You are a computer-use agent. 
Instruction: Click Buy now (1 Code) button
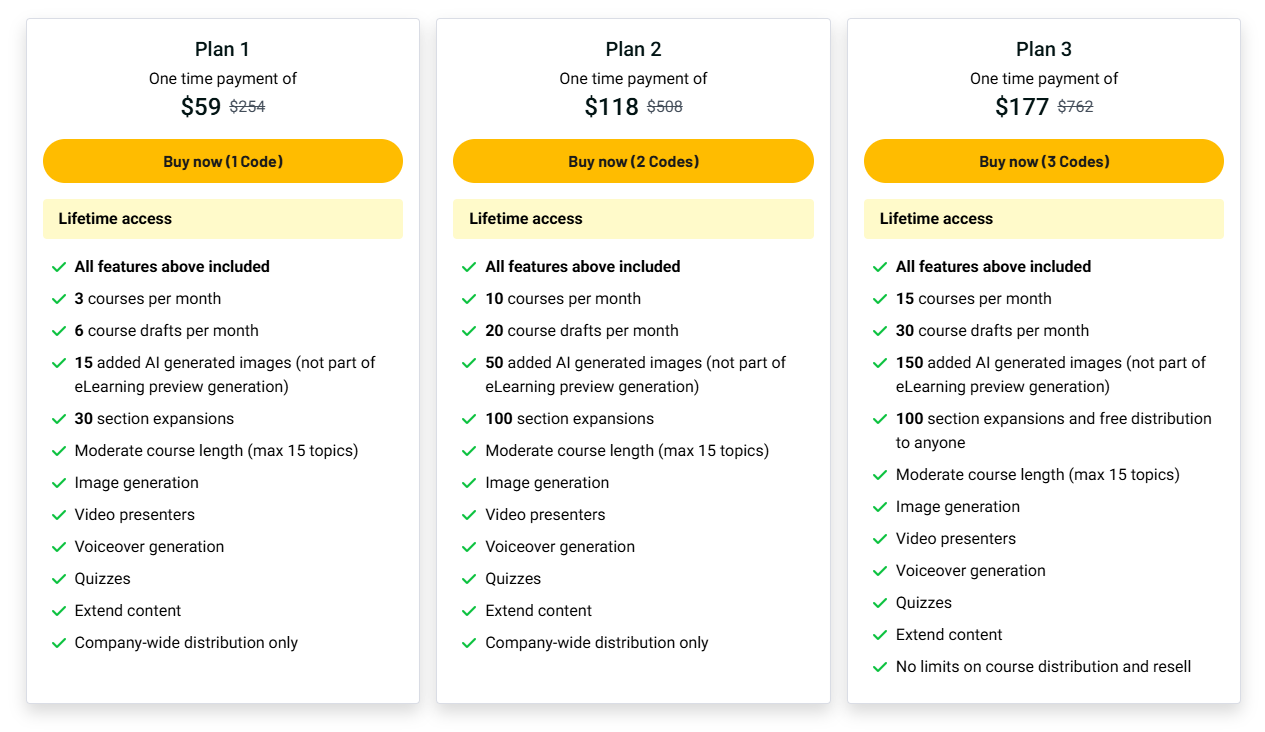click(x=222, y=161)
